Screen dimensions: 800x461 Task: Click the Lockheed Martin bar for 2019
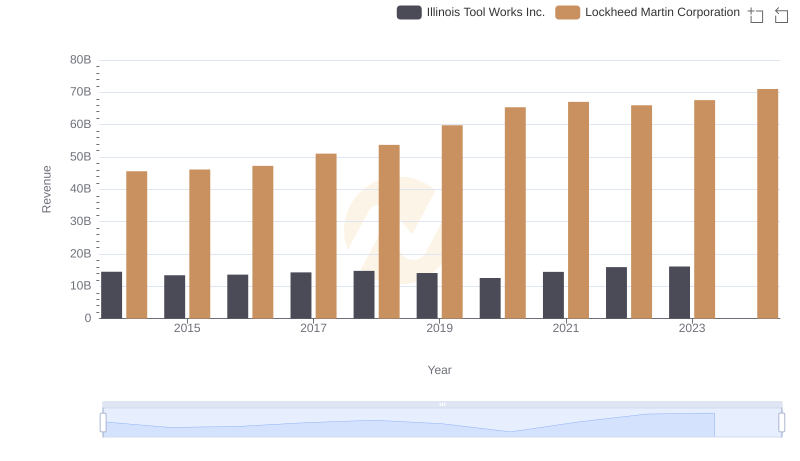(452, 222)
